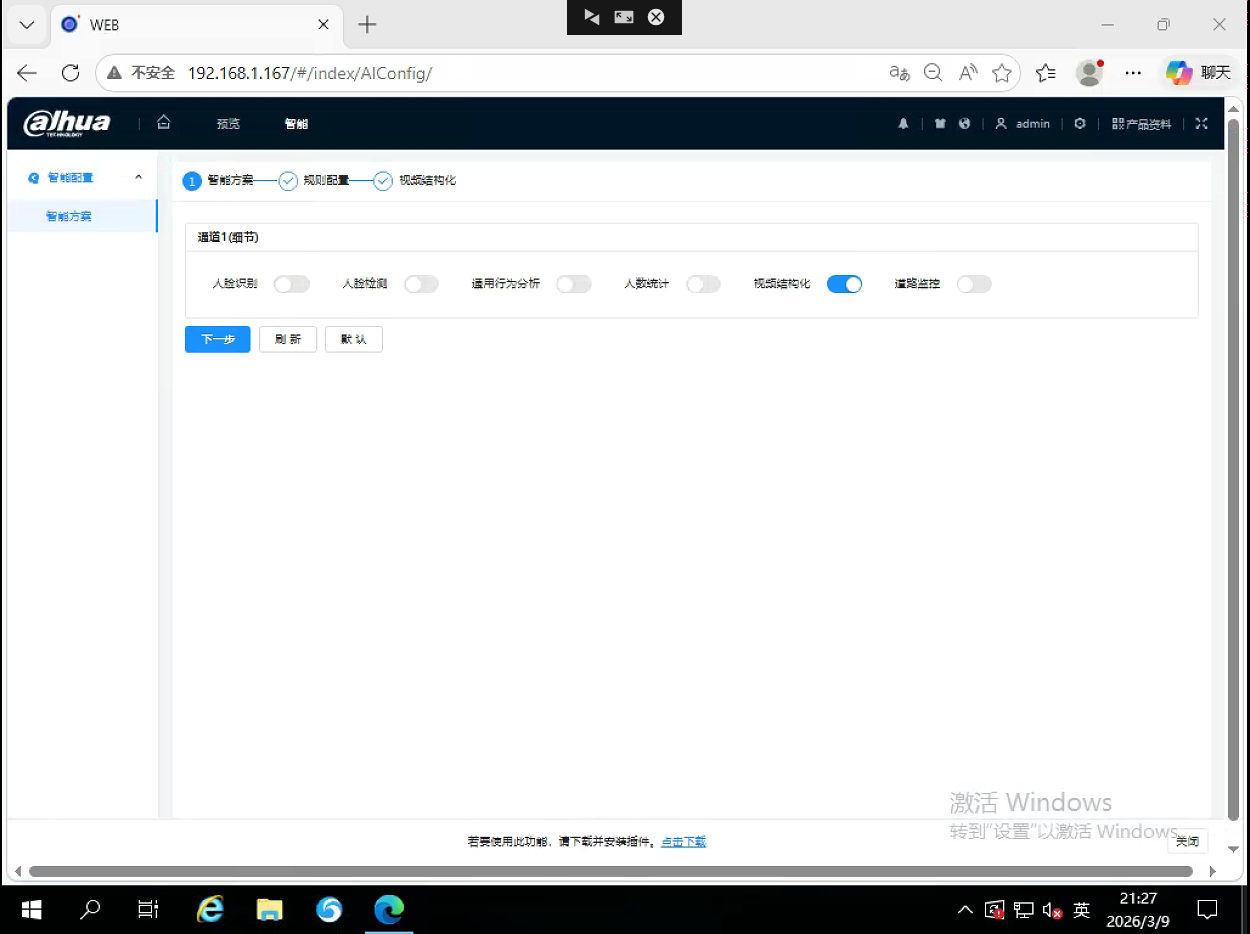Click the 点击下载 plugin link

[x=683, y=842]
